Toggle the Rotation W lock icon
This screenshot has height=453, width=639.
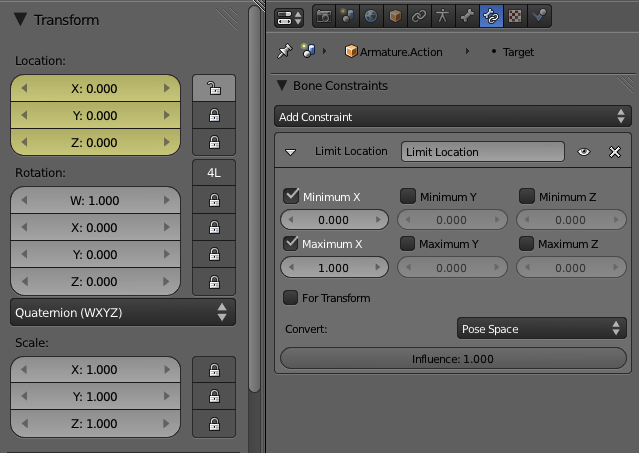tap(214, 200)
